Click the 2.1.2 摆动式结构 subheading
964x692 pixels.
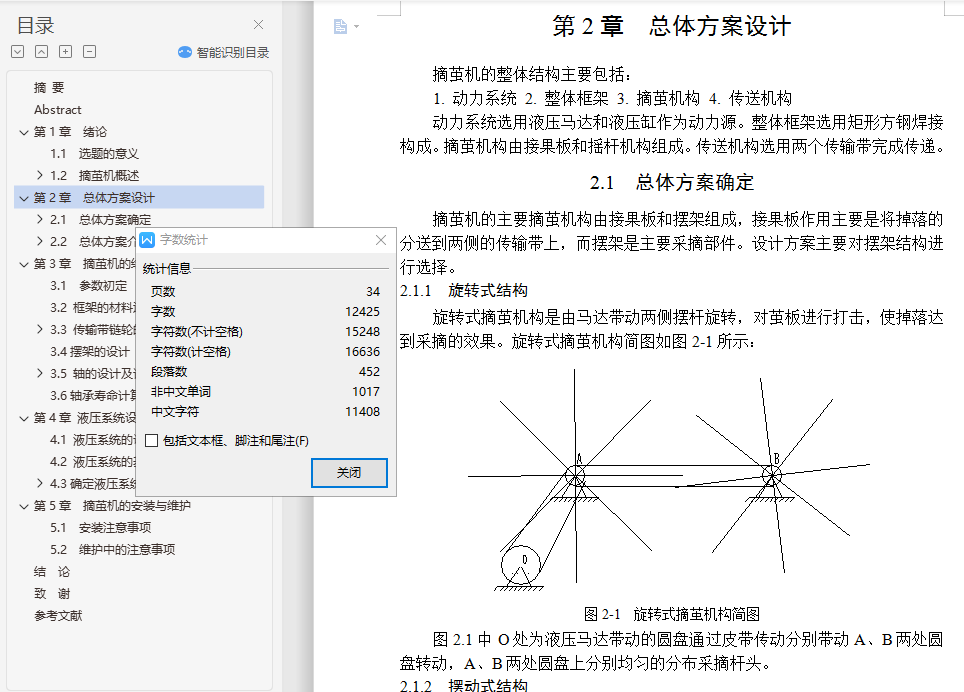[x=464, y=685]
